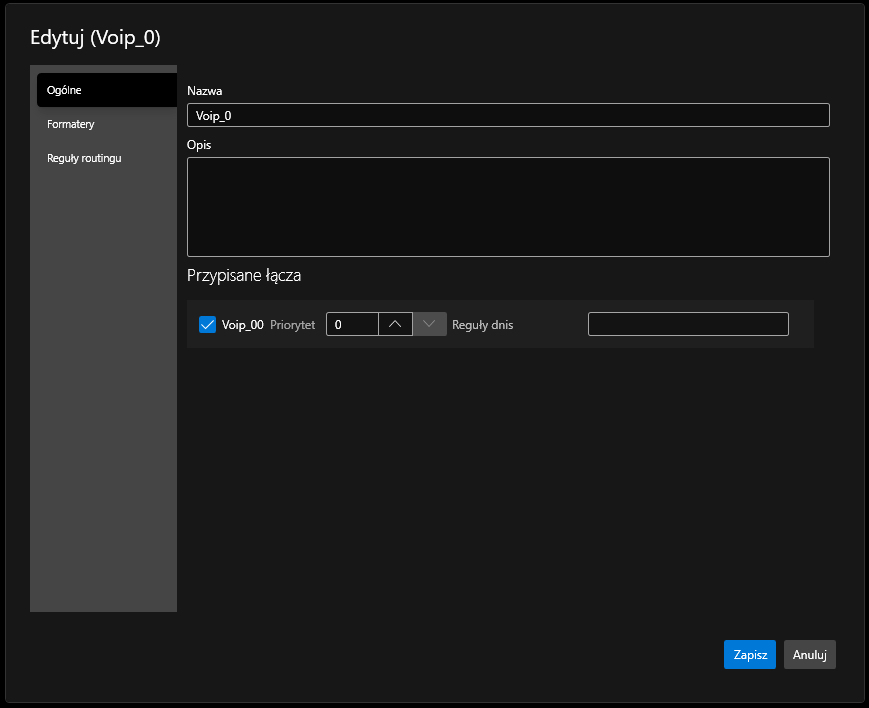Cancel editing with the Anuluj button
The height and width of the screenshot is (708, 869).
click(x=809, y=655)
